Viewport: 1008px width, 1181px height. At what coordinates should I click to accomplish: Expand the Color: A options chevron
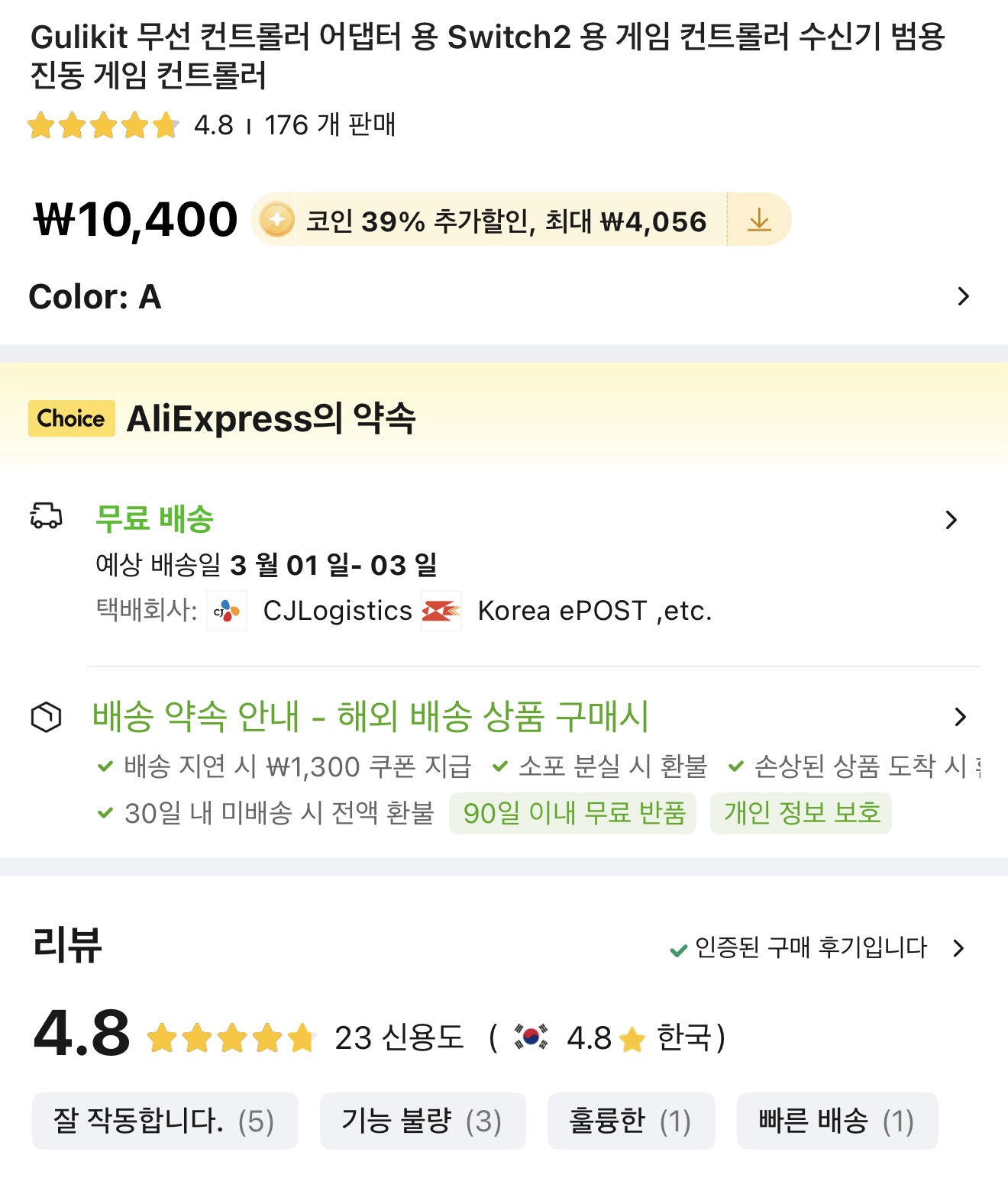pos(963,296)
